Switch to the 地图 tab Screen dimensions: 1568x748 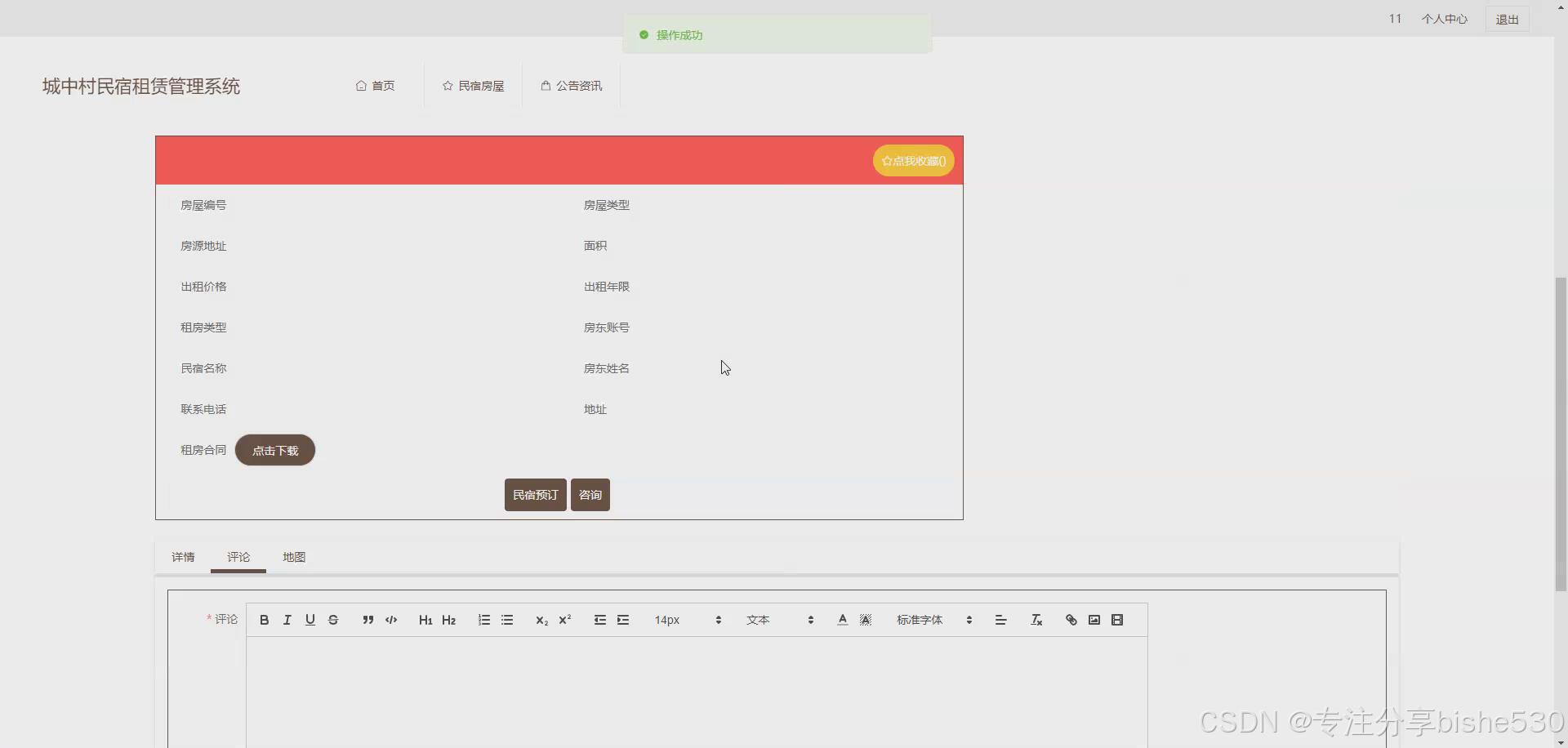point(293,557)
